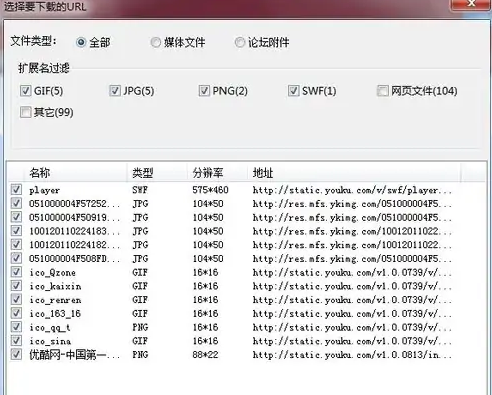This screenshot has height=395, width=492.
Task: Sort list by the 地址 column header
Action: [353, 173]
